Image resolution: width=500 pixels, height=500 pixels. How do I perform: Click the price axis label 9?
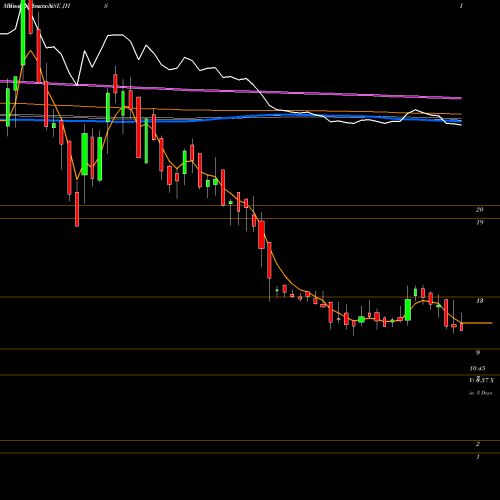(x=478, y=353)
